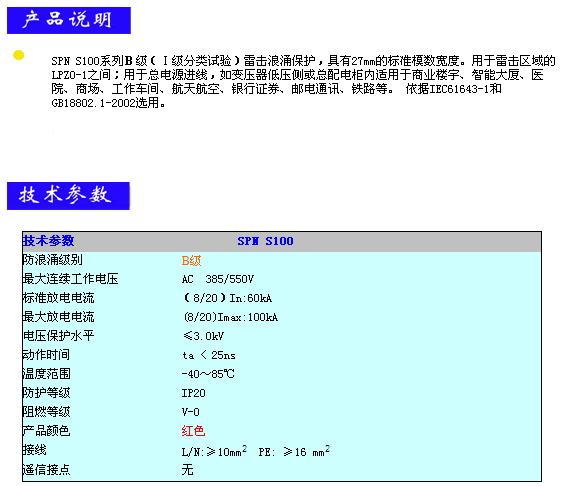Click the AC 385/550V voltage value
This screenshot has height=486, width=561.
(x=218, y=279)
